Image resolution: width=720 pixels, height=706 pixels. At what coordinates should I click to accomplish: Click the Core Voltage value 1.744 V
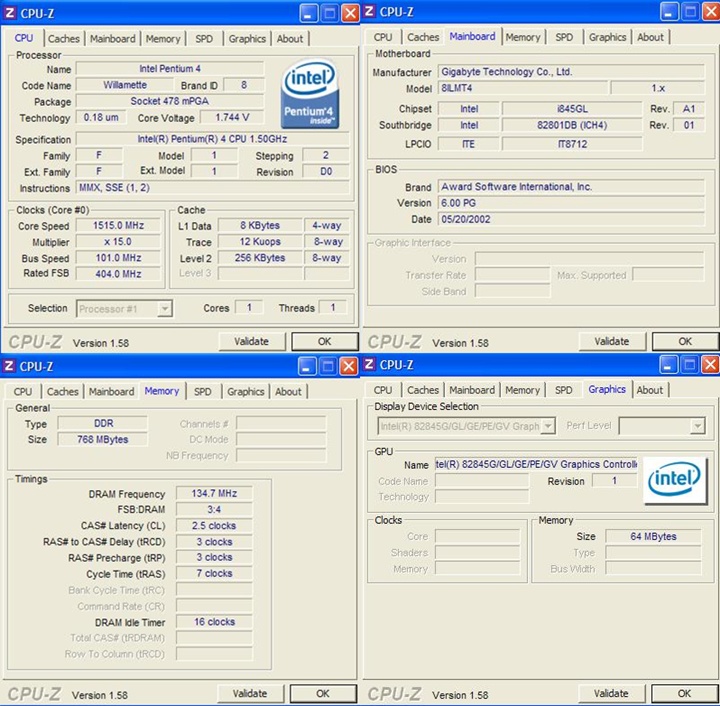232,118
